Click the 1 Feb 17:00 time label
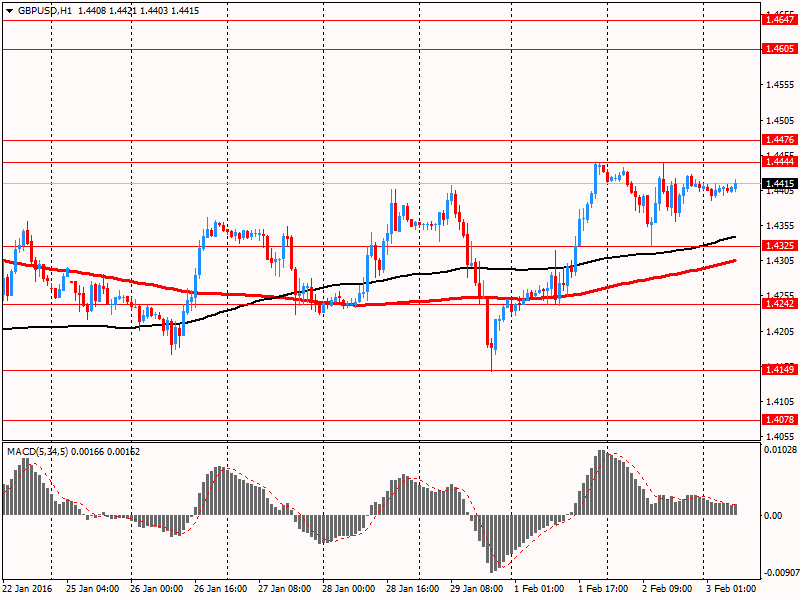The height and width of the screenshot is (600, 800). tap(603, 588)
